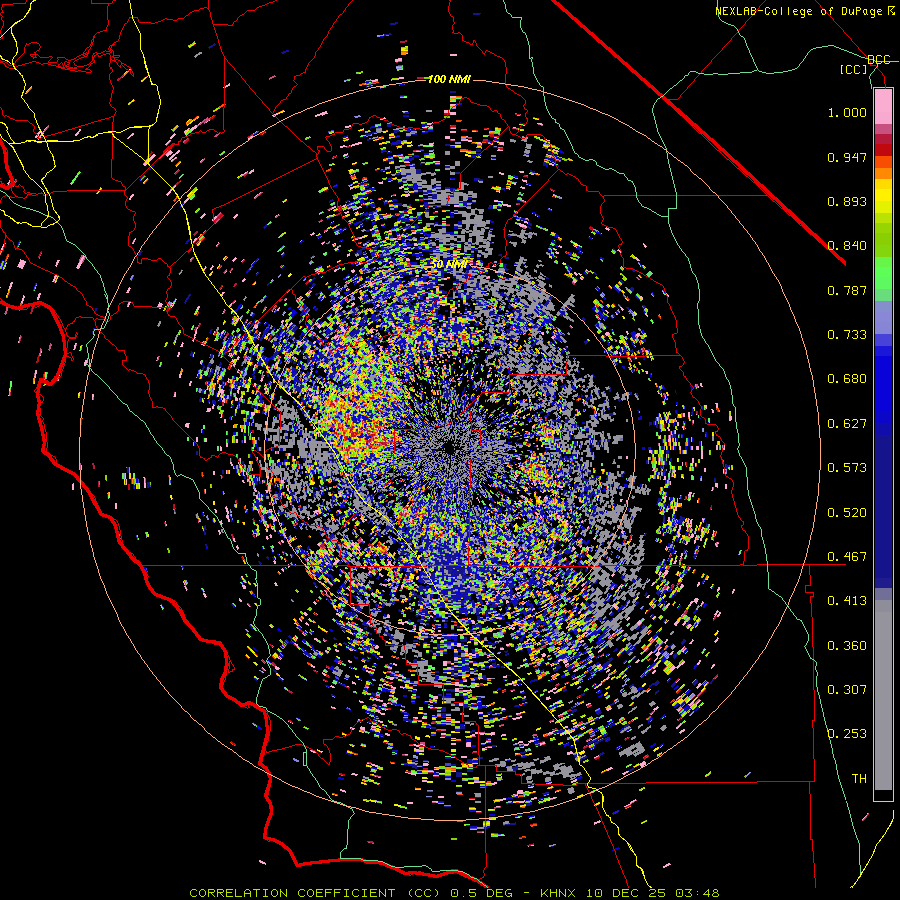
Task: Select the 0.573 scale value
Action: tap(847, 468)
